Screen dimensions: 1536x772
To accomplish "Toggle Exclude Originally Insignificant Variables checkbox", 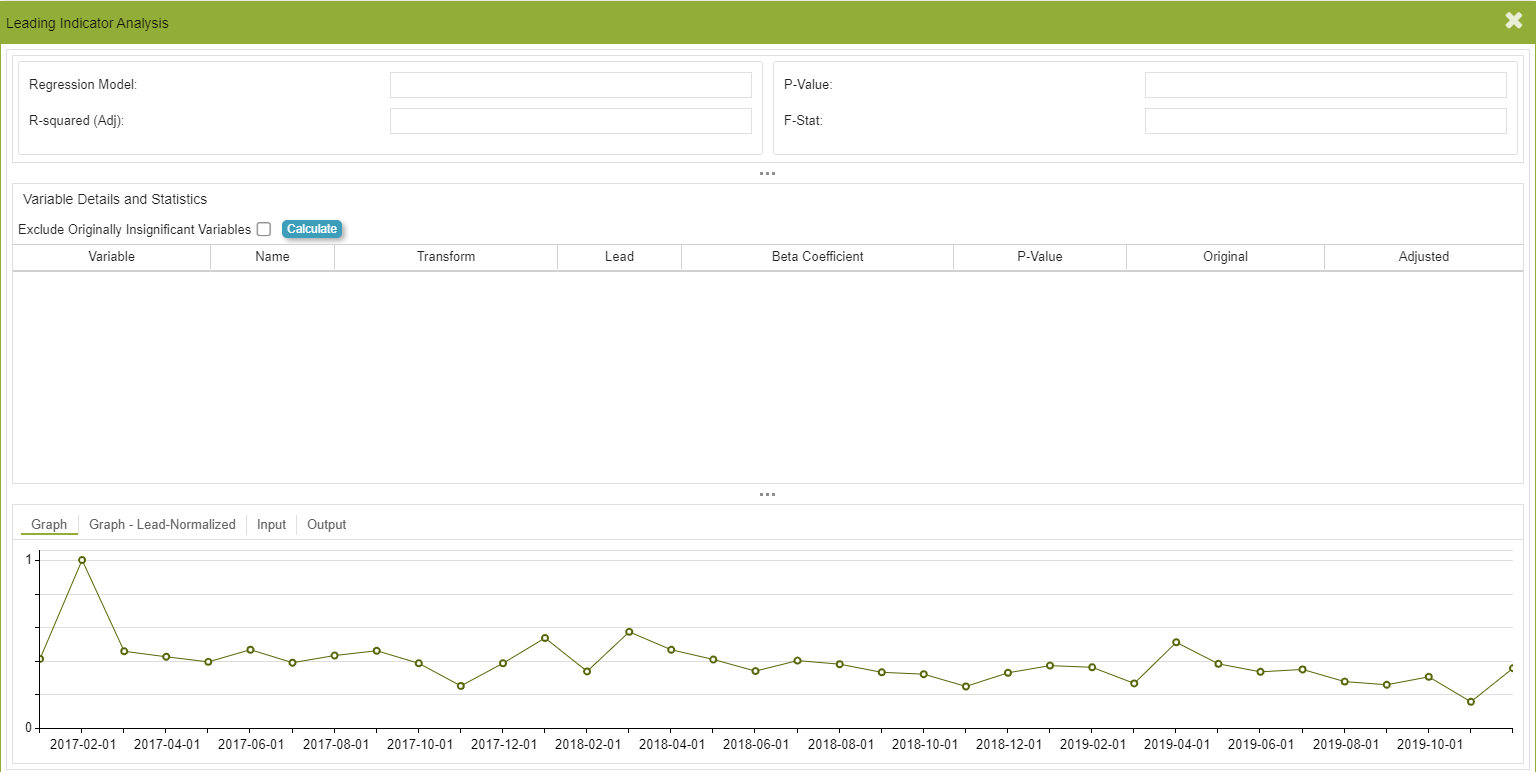I will coord(264,229).
